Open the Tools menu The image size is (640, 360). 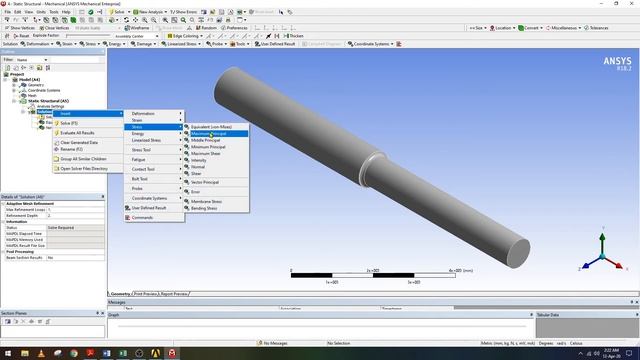coord(54,12)
